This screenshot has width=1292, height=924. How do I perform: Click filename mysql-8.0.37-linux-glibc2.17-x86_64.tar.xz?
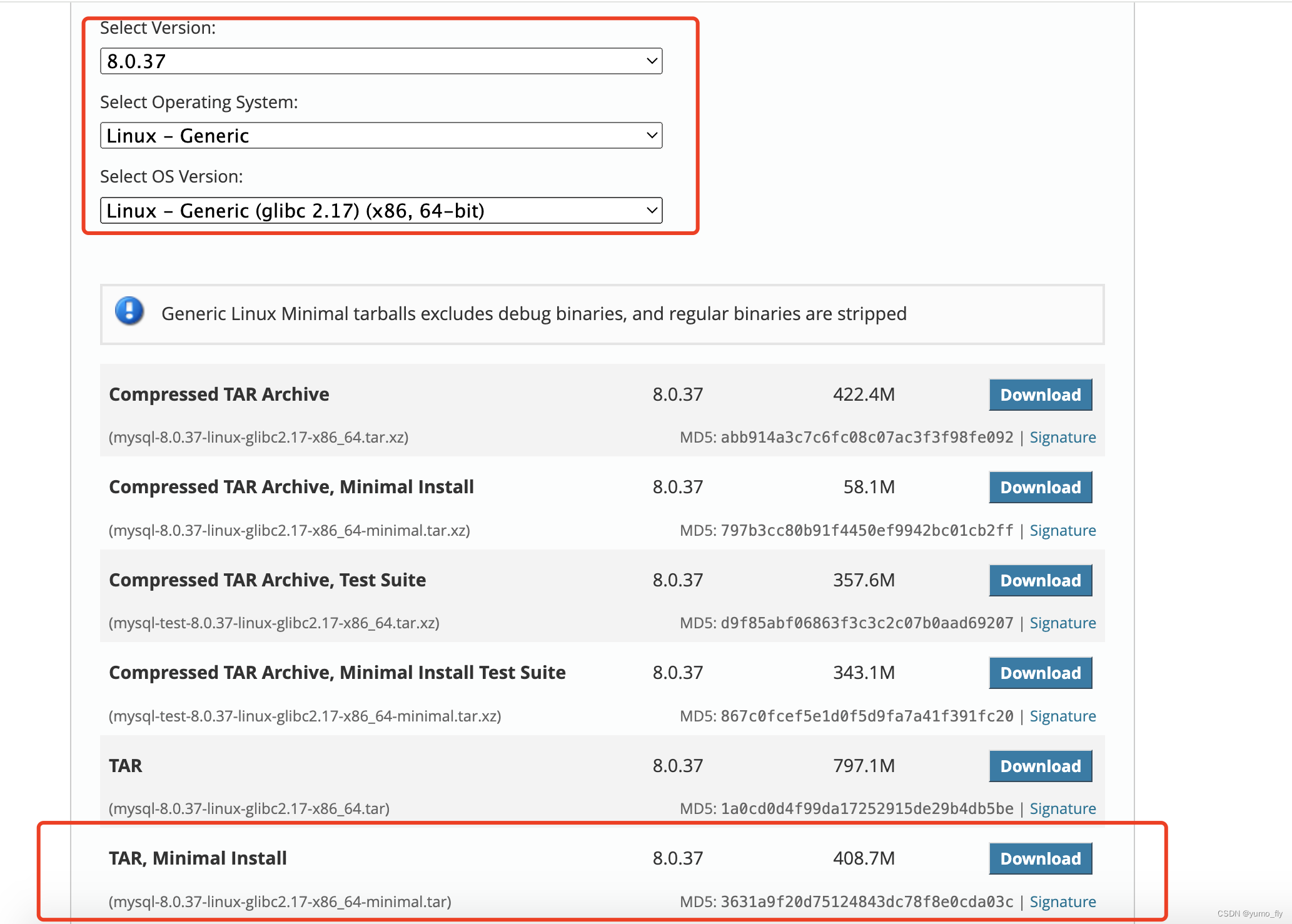point(259,437)
